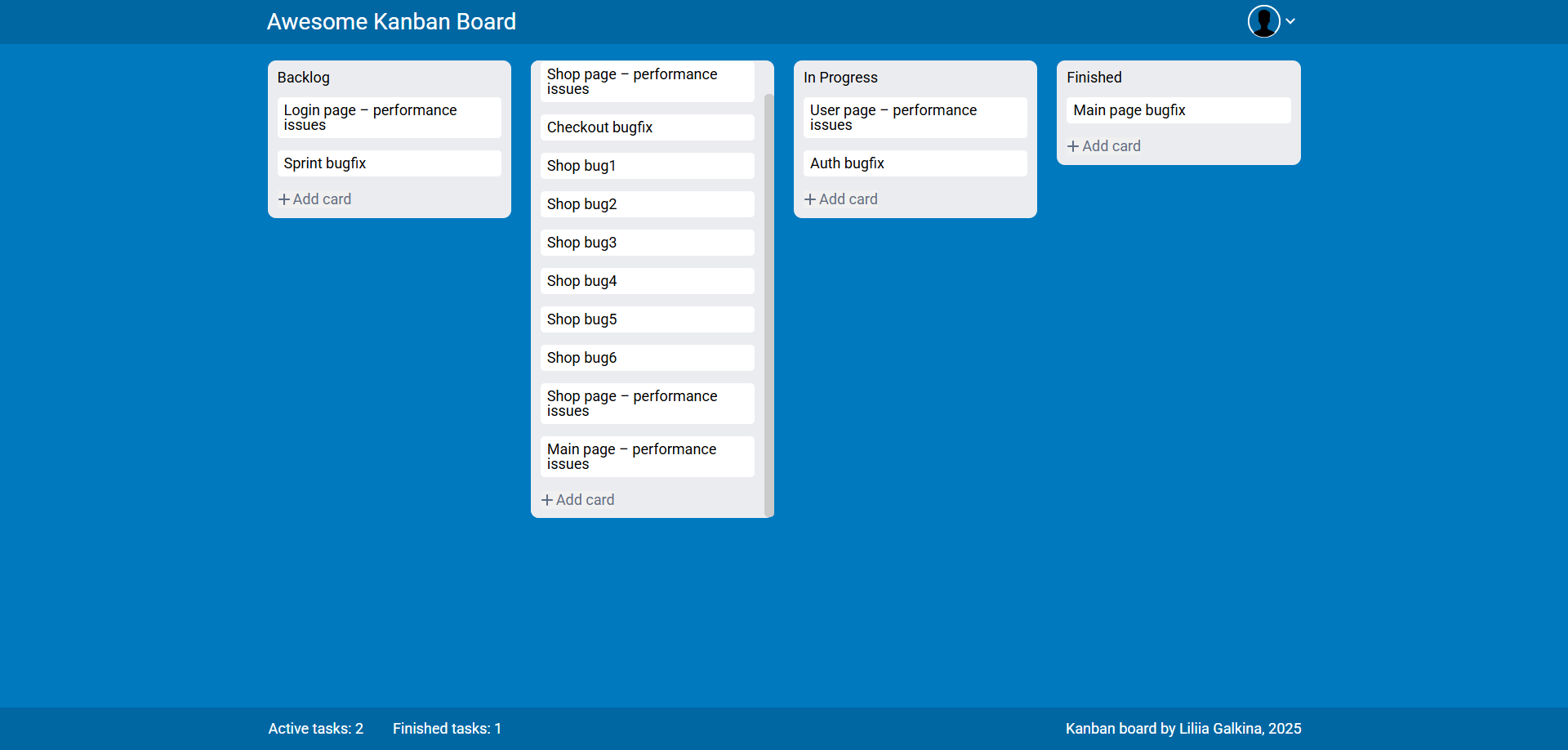1568x750 pixels.
Task: Click plus icon in Finished column
Action: (1073, 146)
